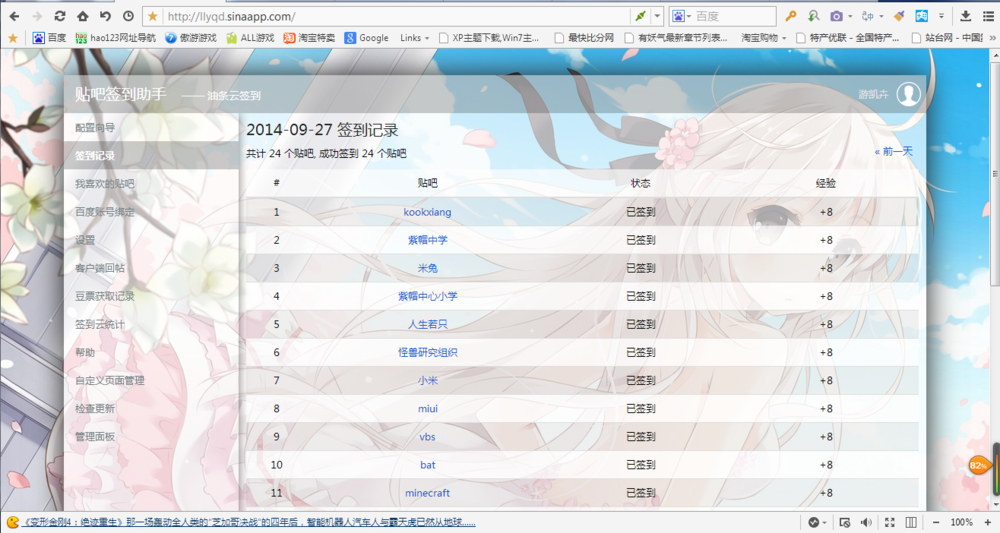1000x533 pixels.
Task: Click the news ticker smiley icon
Action: [x=12, y=522]
